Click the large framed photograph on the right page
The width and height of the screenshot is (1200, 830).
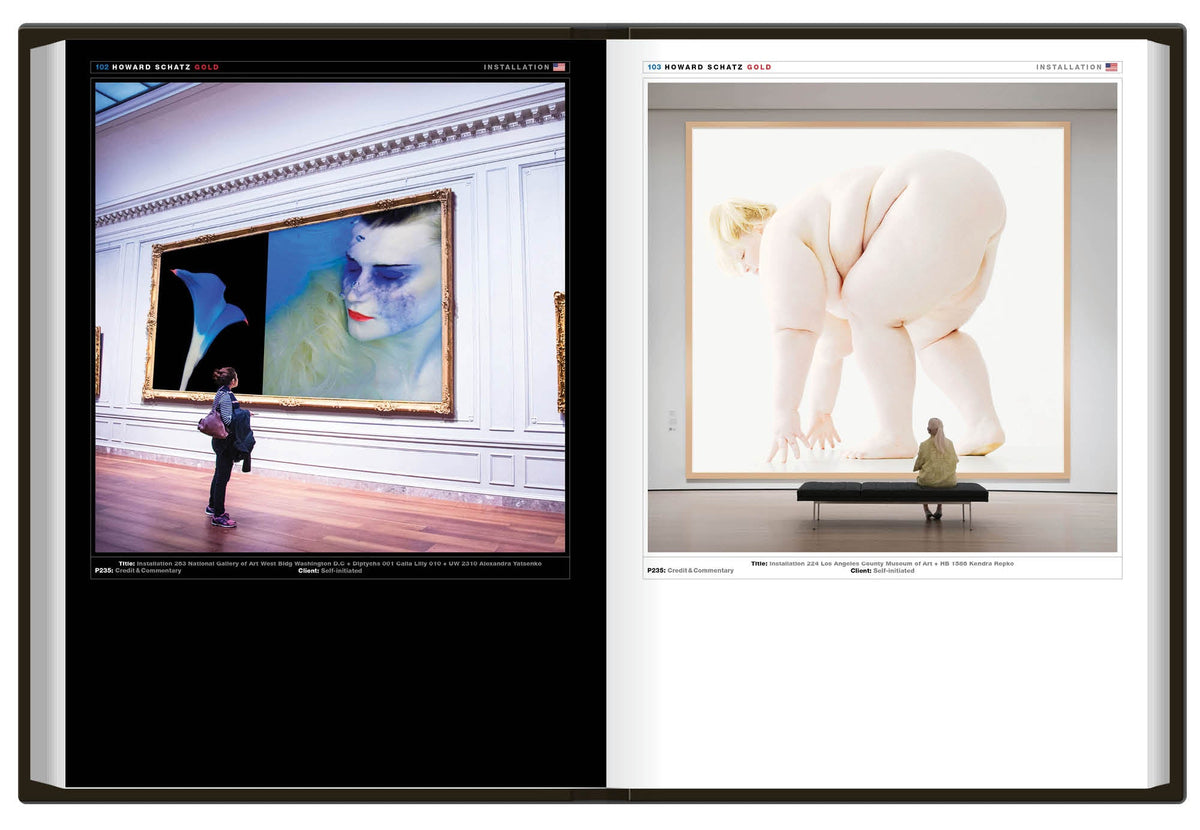878,300
